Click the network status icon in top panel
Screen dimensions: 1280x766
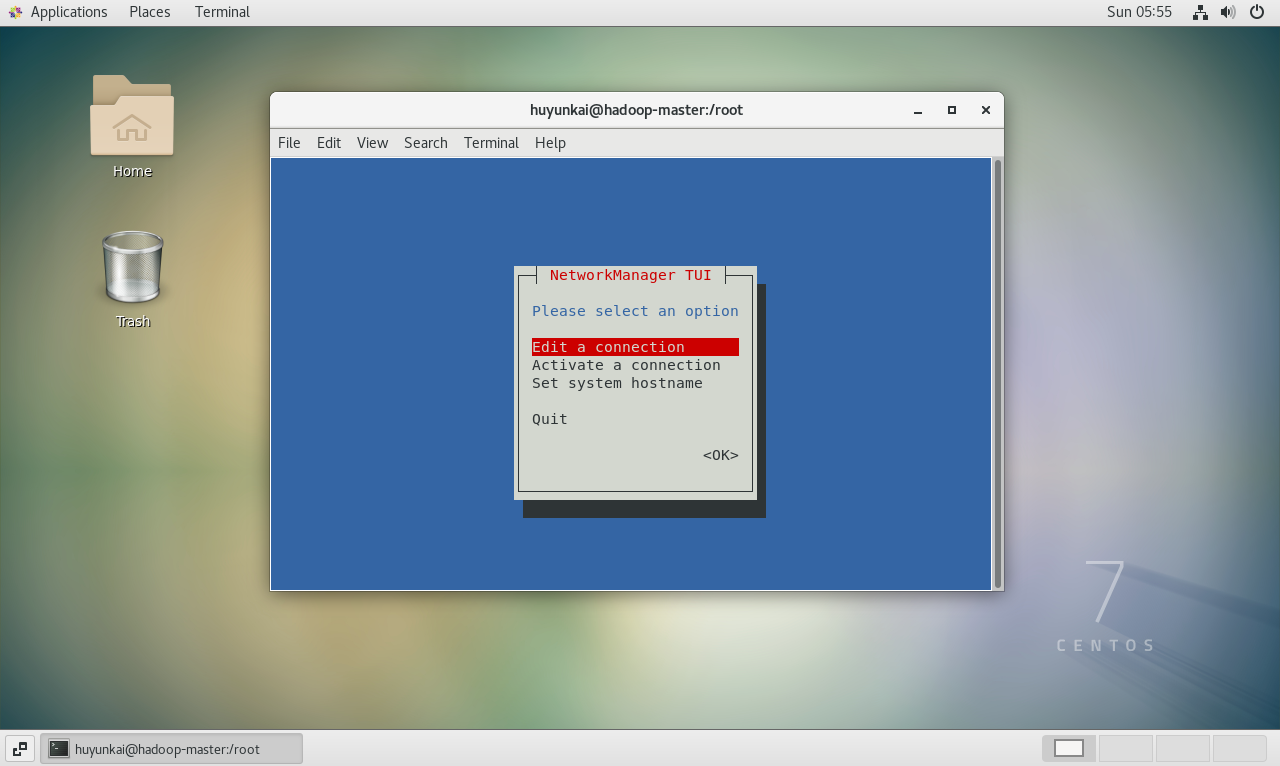pos(1200,12)
